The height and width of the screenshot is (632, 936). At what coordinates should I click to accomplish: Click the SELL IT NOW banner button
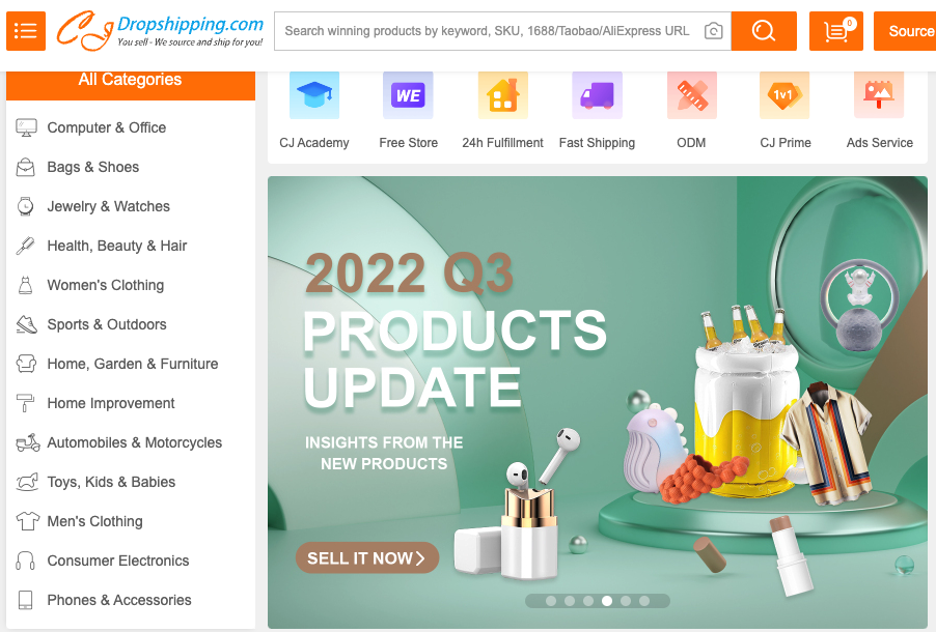tap(367, 558)
